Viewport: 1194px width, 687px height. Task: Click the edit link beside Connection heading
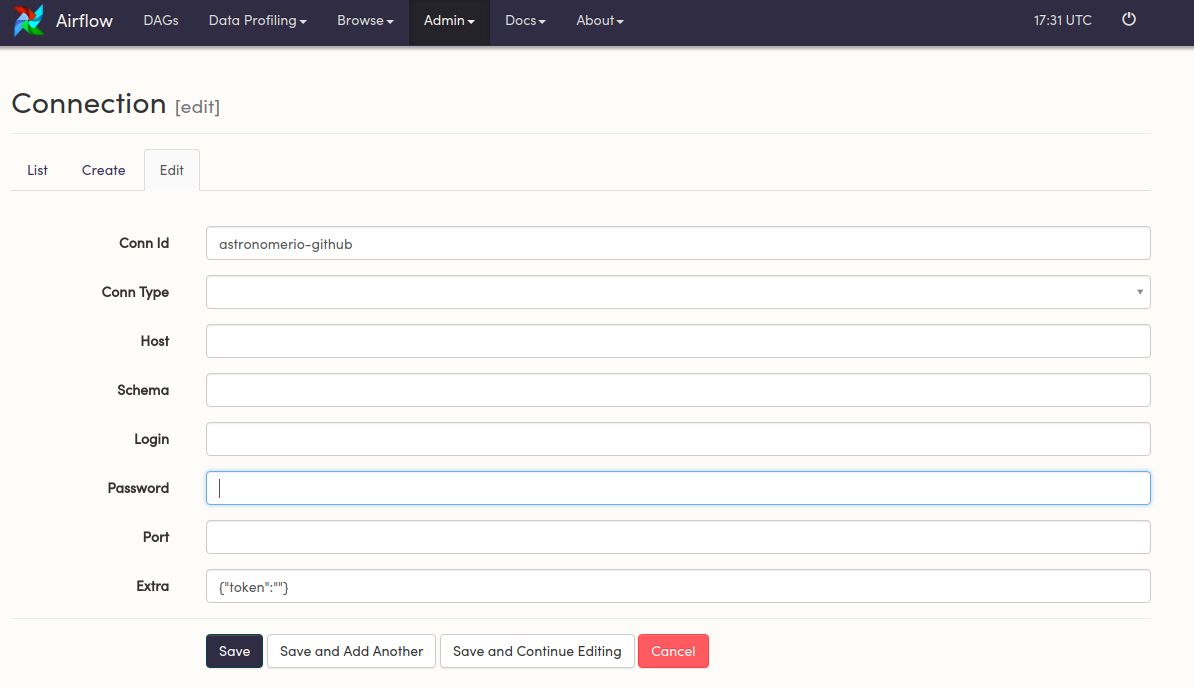point(197,107)
